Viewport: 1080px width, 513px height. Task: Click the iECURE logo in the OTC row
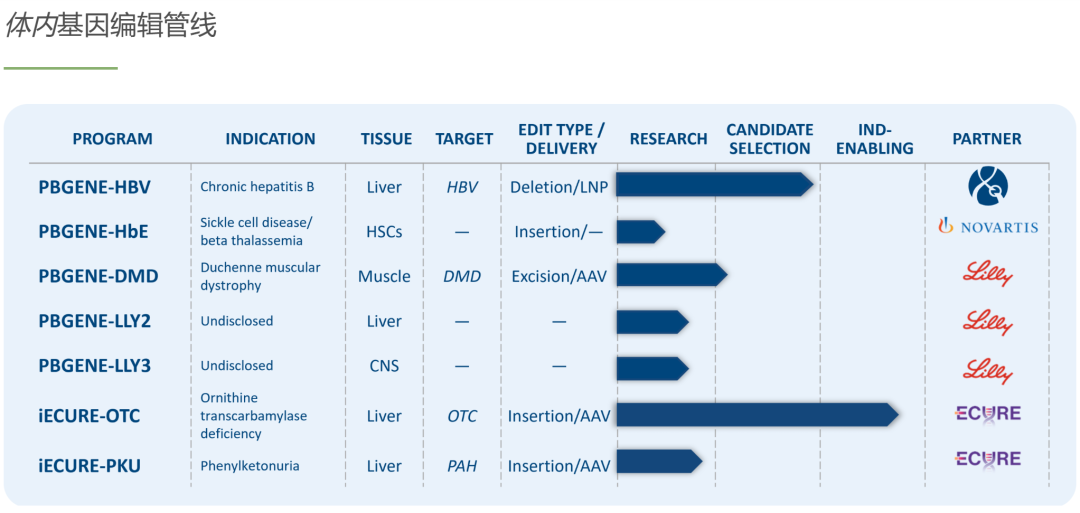click(x=988, y=413)
